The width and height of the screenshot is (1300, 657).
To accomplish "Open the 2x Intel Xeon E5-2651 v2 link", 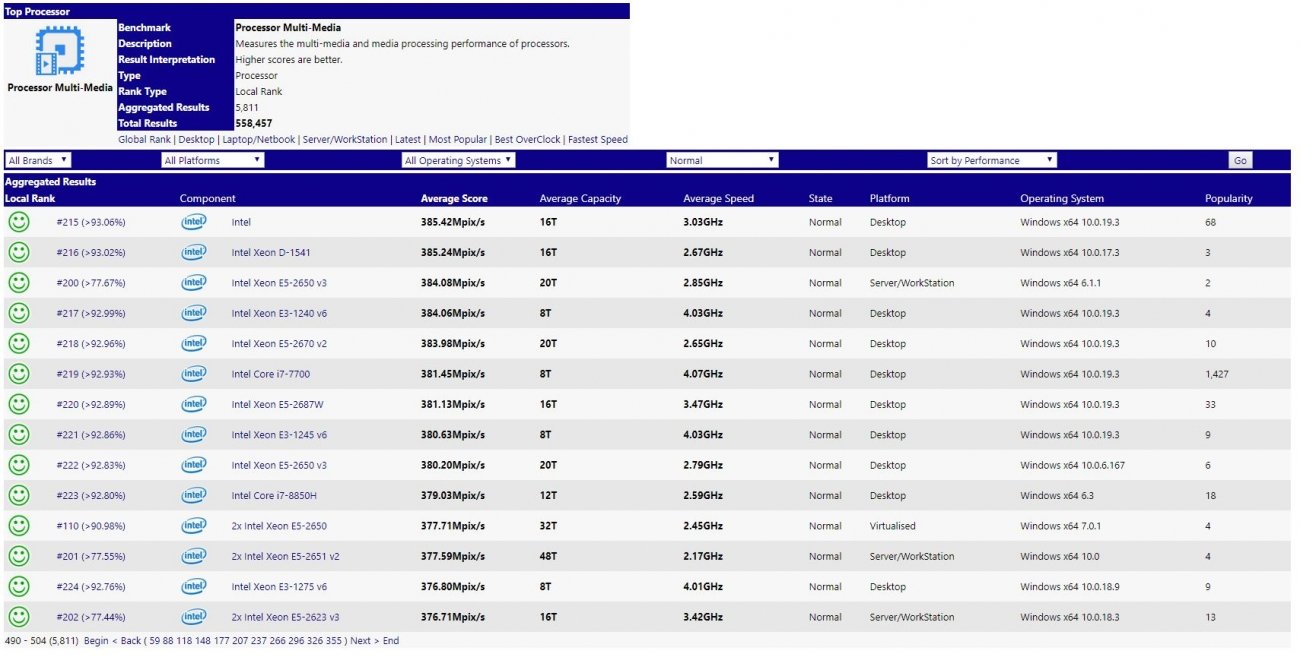I will (x=286, y=556).
